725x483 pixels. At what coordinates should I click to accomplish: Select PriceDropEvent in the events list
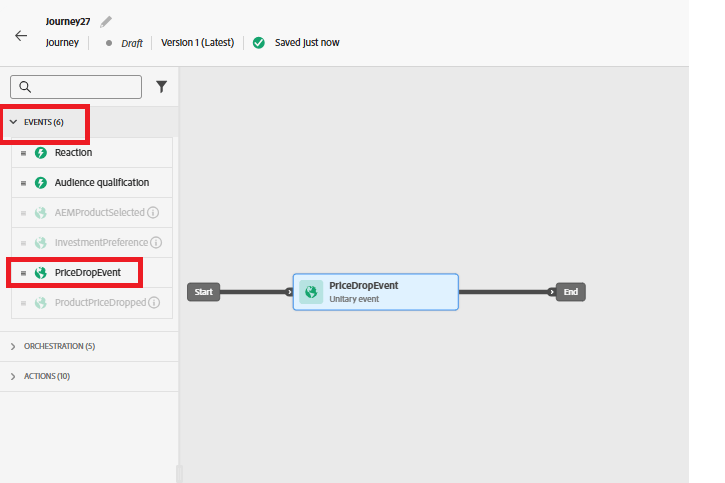(x=92, y=273)
